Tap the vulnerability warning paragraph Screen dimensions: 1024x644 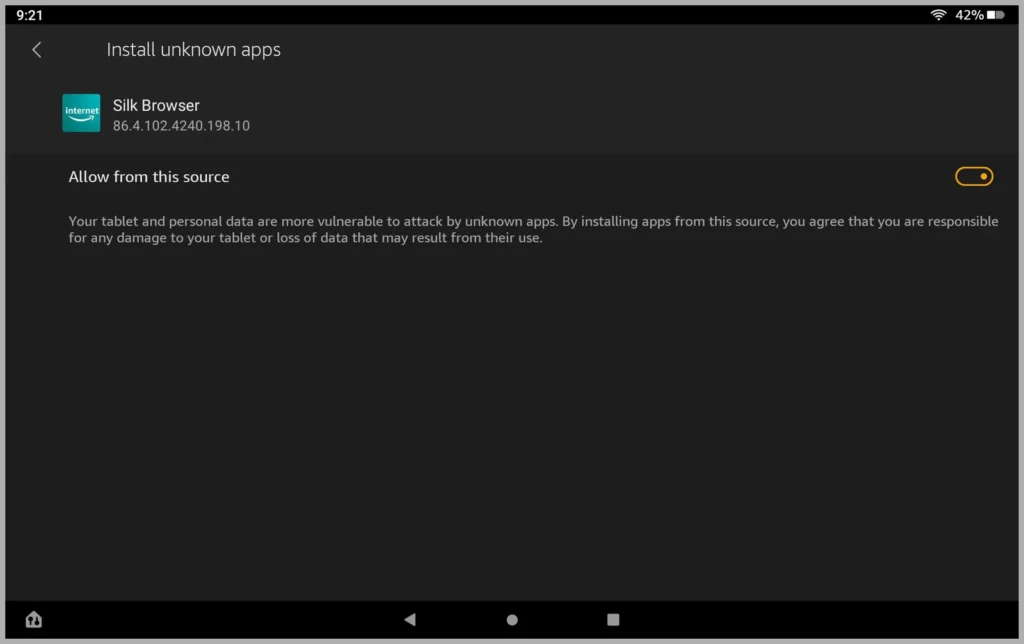coord(533,229)
